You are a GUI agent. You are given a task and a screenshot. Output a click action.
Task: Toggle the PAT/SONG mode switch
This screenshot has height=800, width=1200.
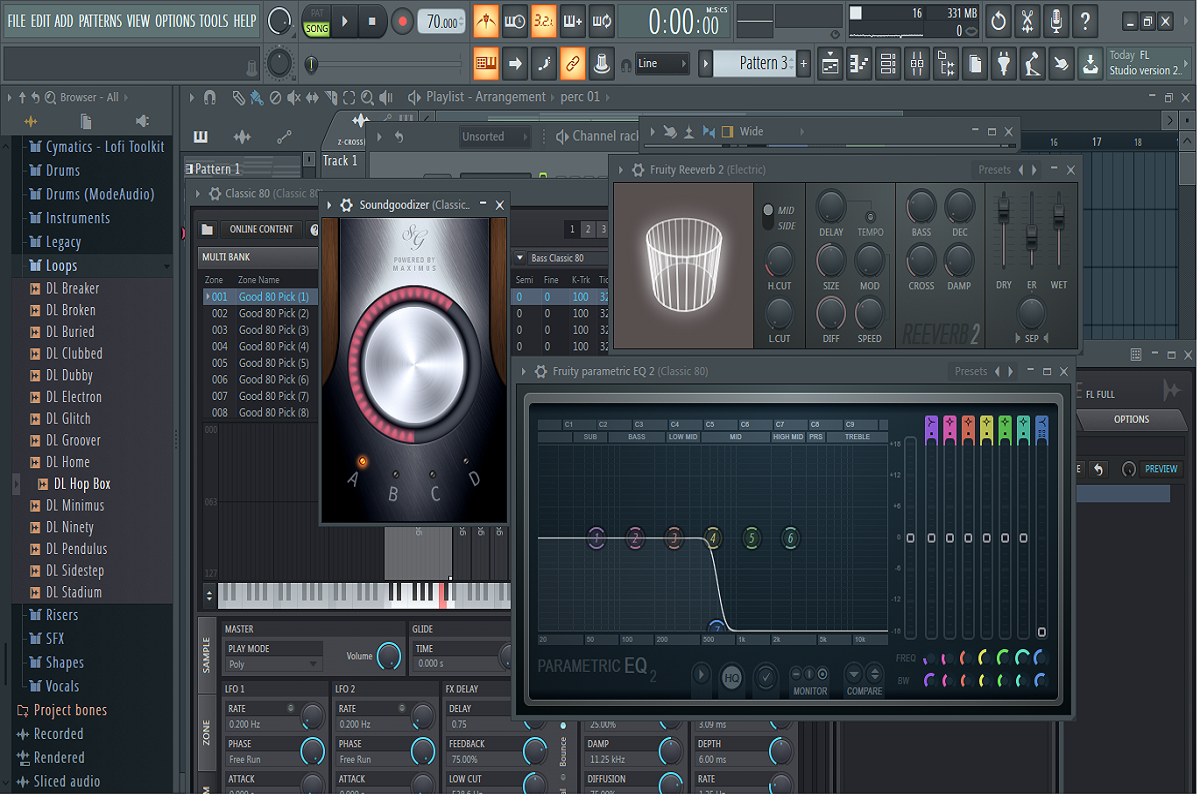[316, 21]
